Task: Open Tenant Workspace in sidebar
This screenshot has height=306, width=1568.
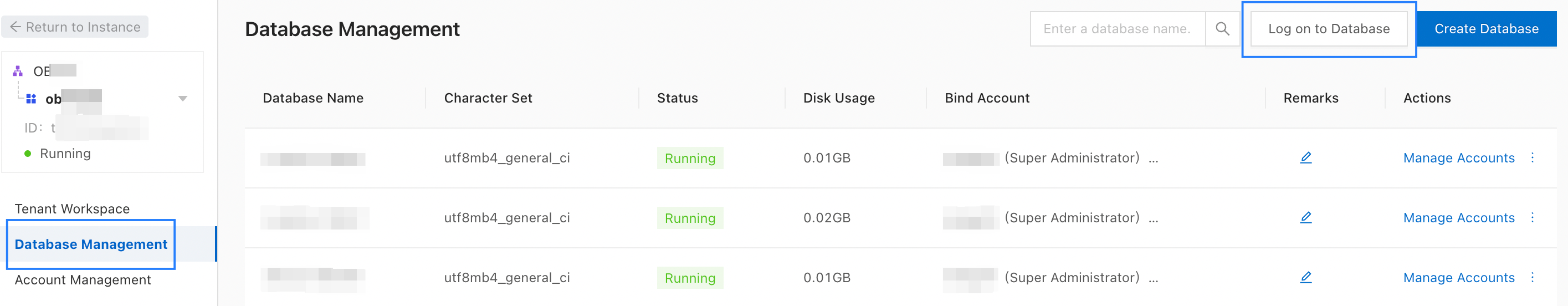Action: [72, 209]
